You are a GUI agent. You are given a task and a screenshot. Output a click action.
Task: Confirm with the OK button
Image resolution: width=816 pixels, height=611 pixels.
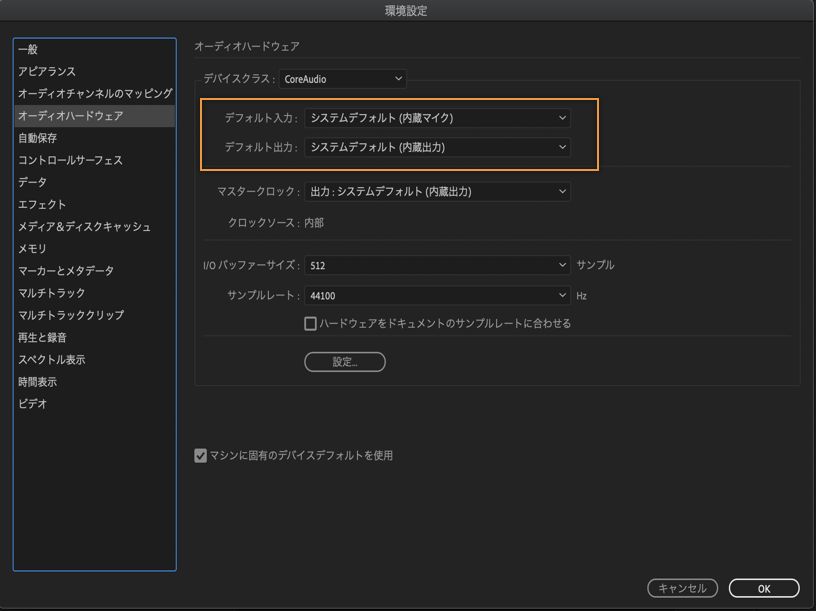(764, 588)
